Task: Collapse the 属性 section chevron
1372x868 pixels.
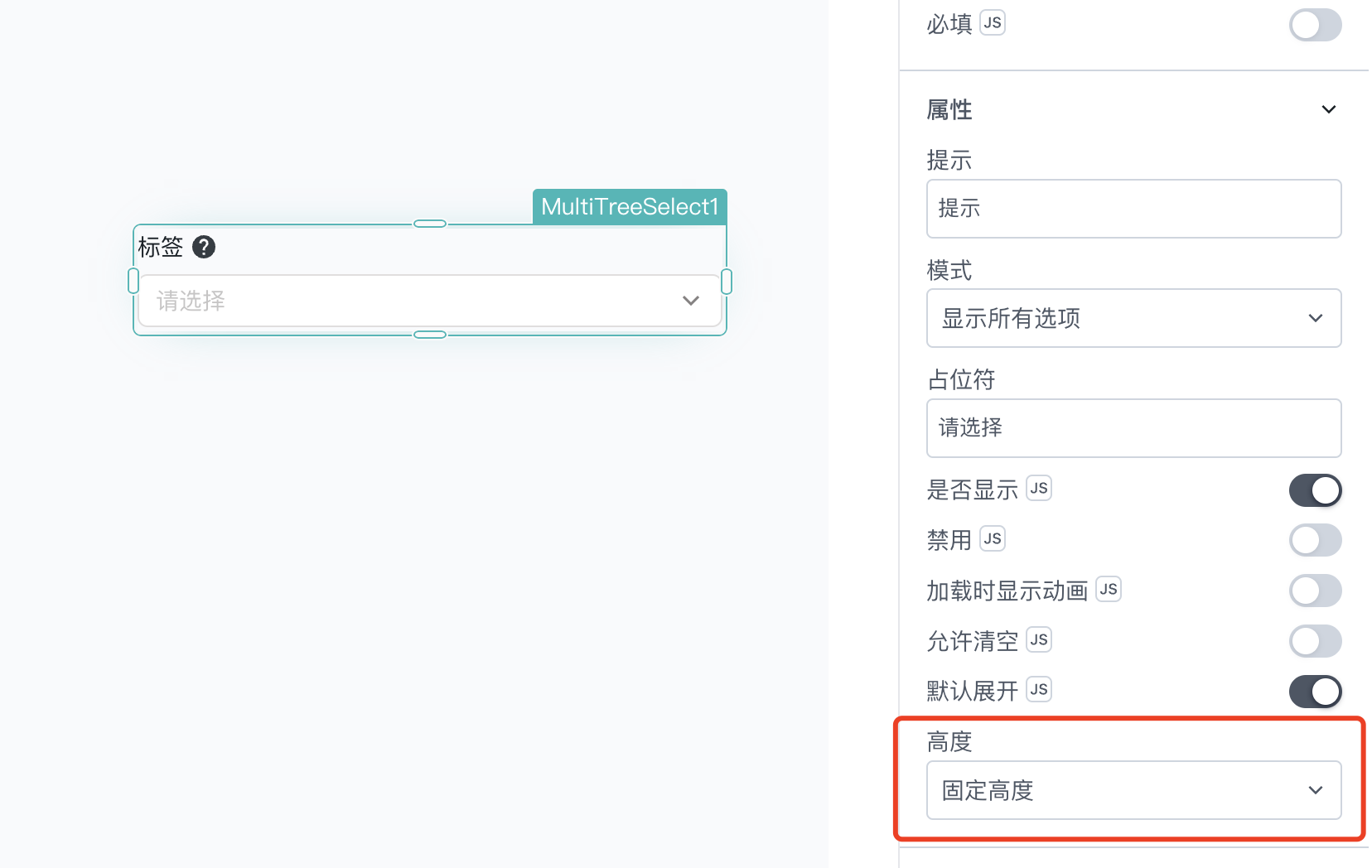Action: (x=1329, y=109)
